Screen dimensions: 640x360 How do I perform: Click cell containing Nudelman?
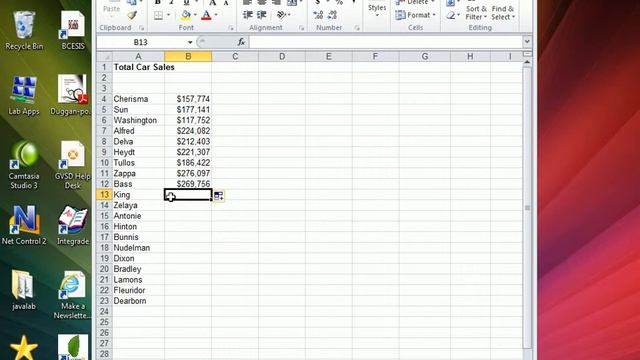[x=138, y=248]
